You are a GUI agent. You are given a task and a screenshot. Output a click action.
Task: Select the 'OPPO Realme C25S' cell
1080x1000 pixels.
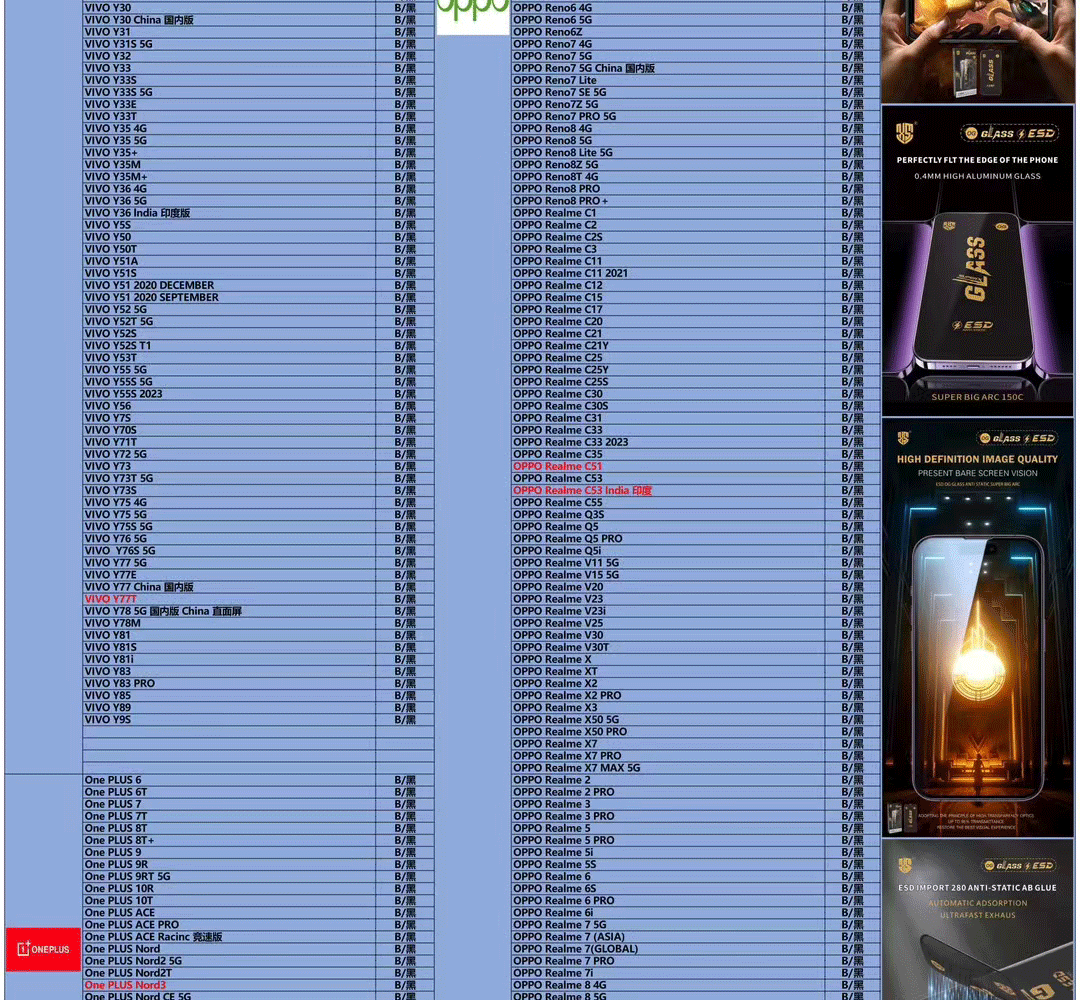(x=668, y=382)
